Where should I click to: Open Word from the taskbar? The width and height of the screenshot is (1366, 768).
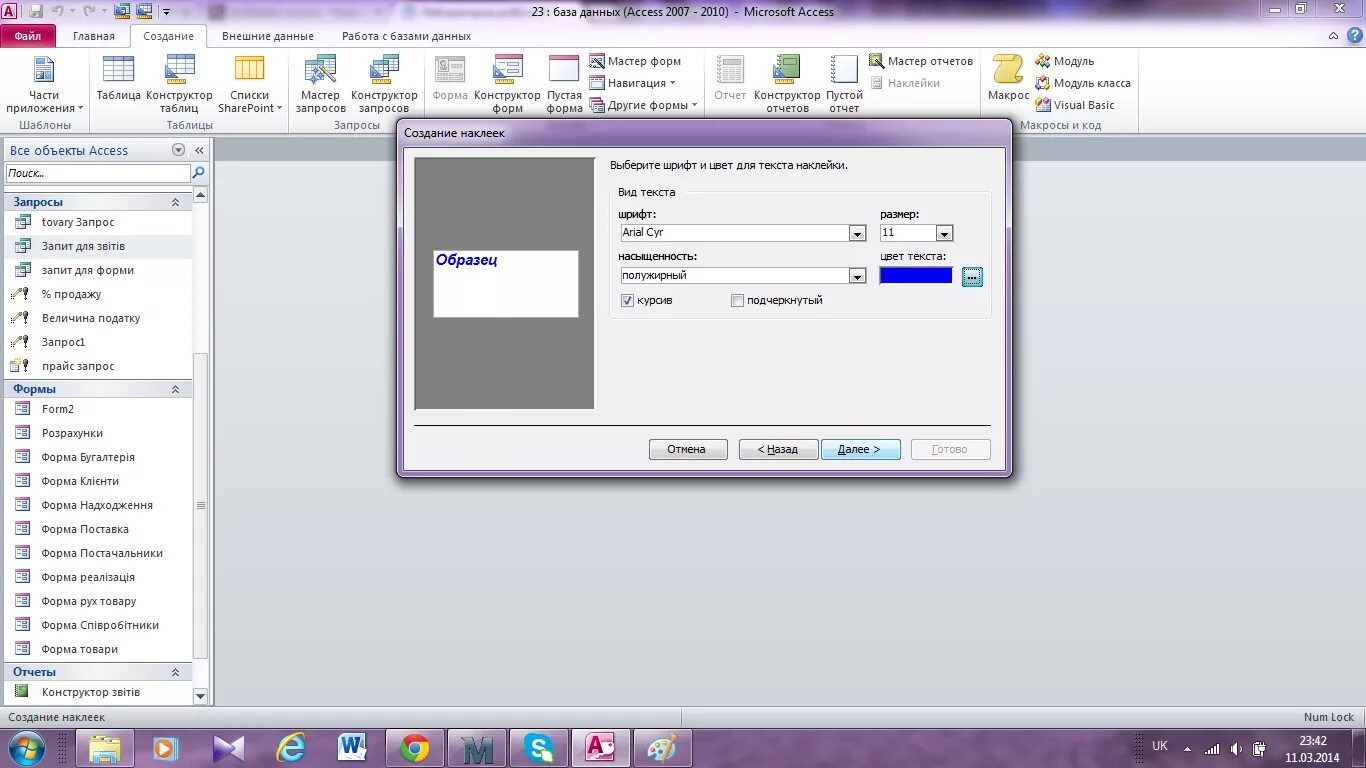[353, 747]
